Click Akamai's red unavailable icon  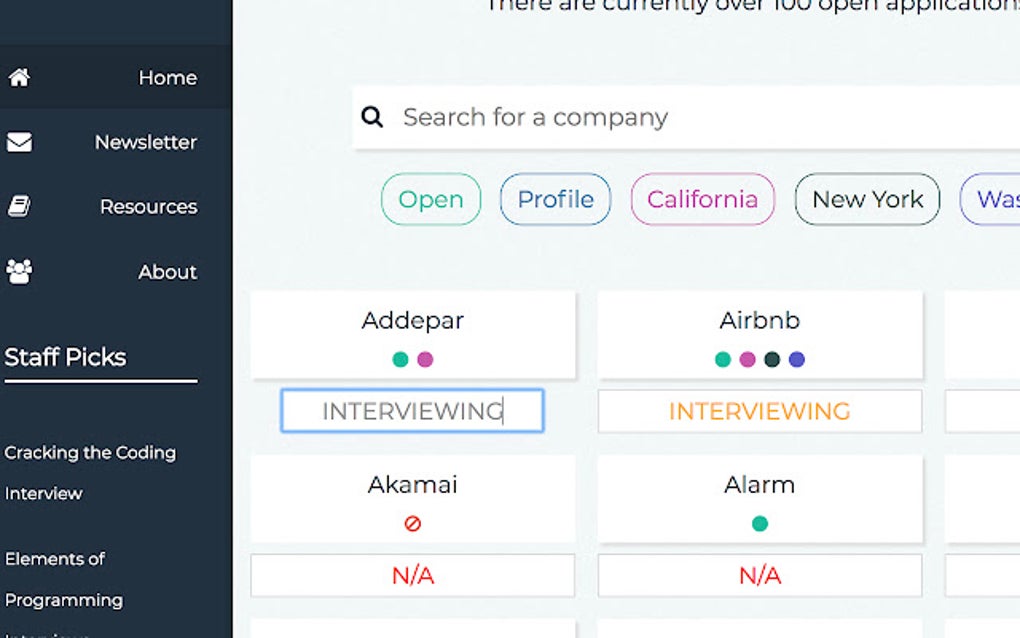412,523
